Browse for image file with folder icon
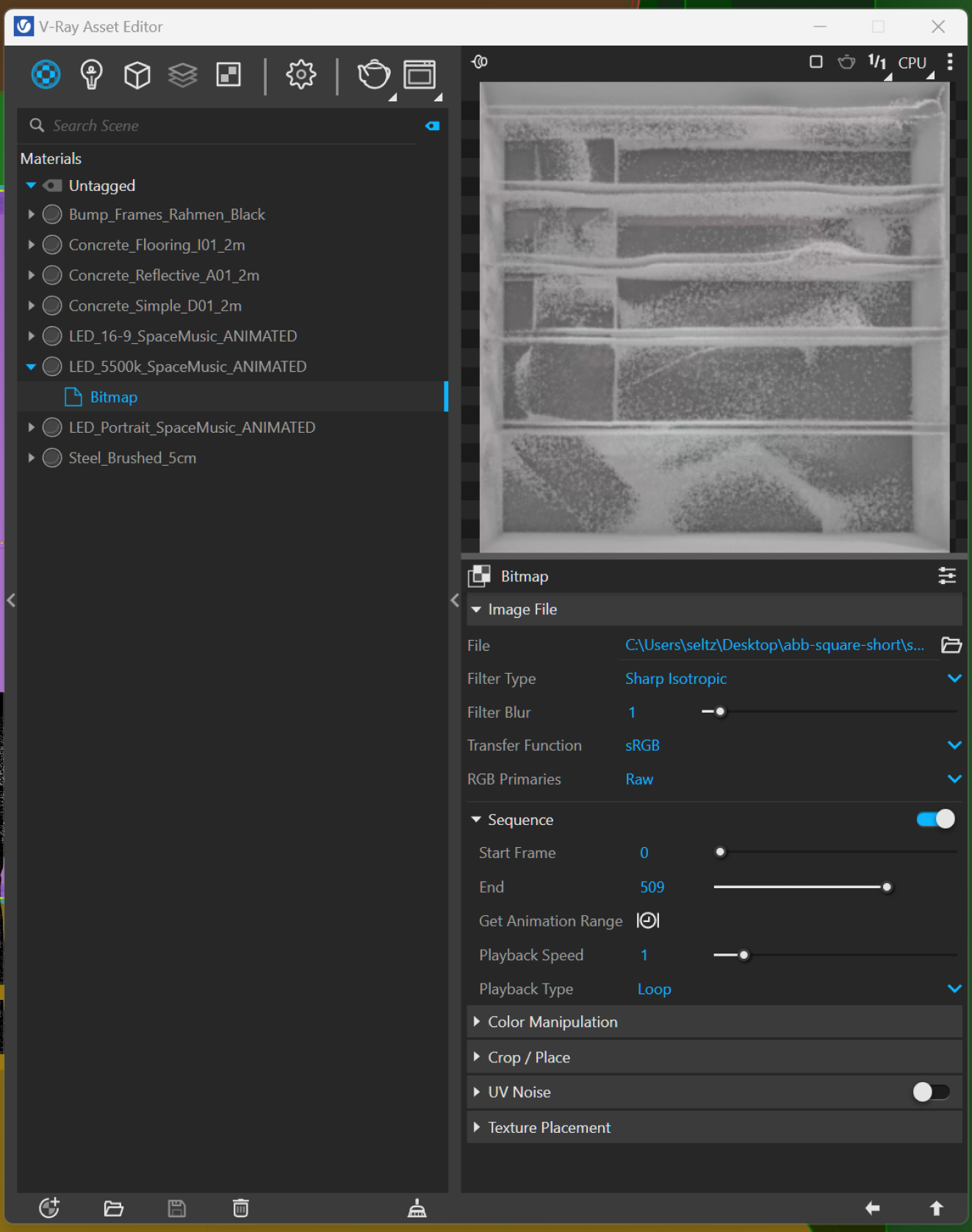The width and height of the screenshot is (972, 1232). [951, 645]
